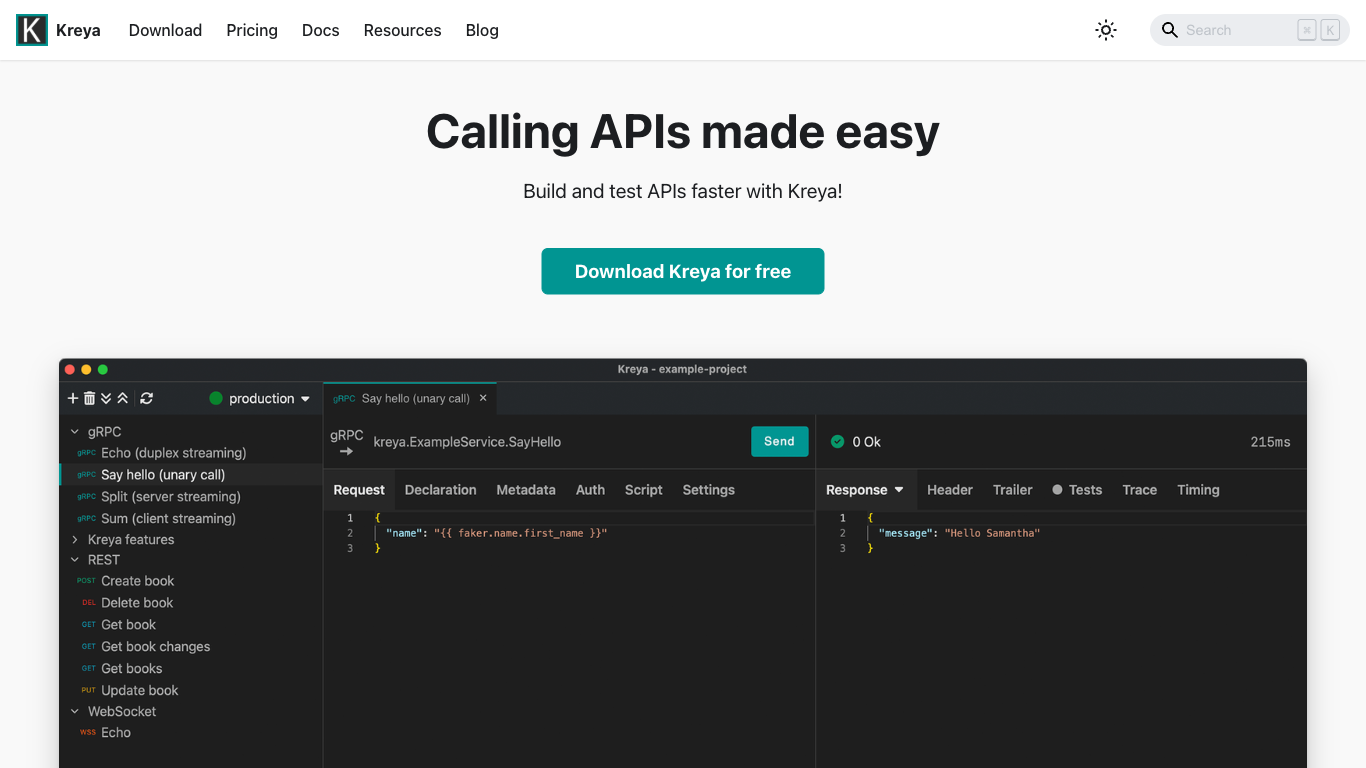This screenshot has height=768, width=1366.
Task: Expand the Kreya features folder
Action: tap(75, 540)
